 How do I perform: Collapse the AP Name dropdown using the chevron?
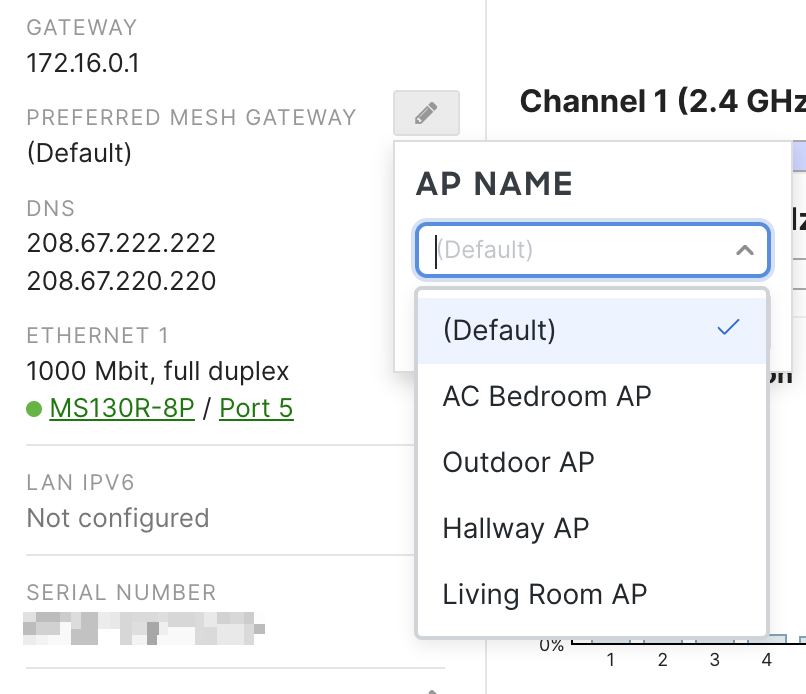point(744,250)
